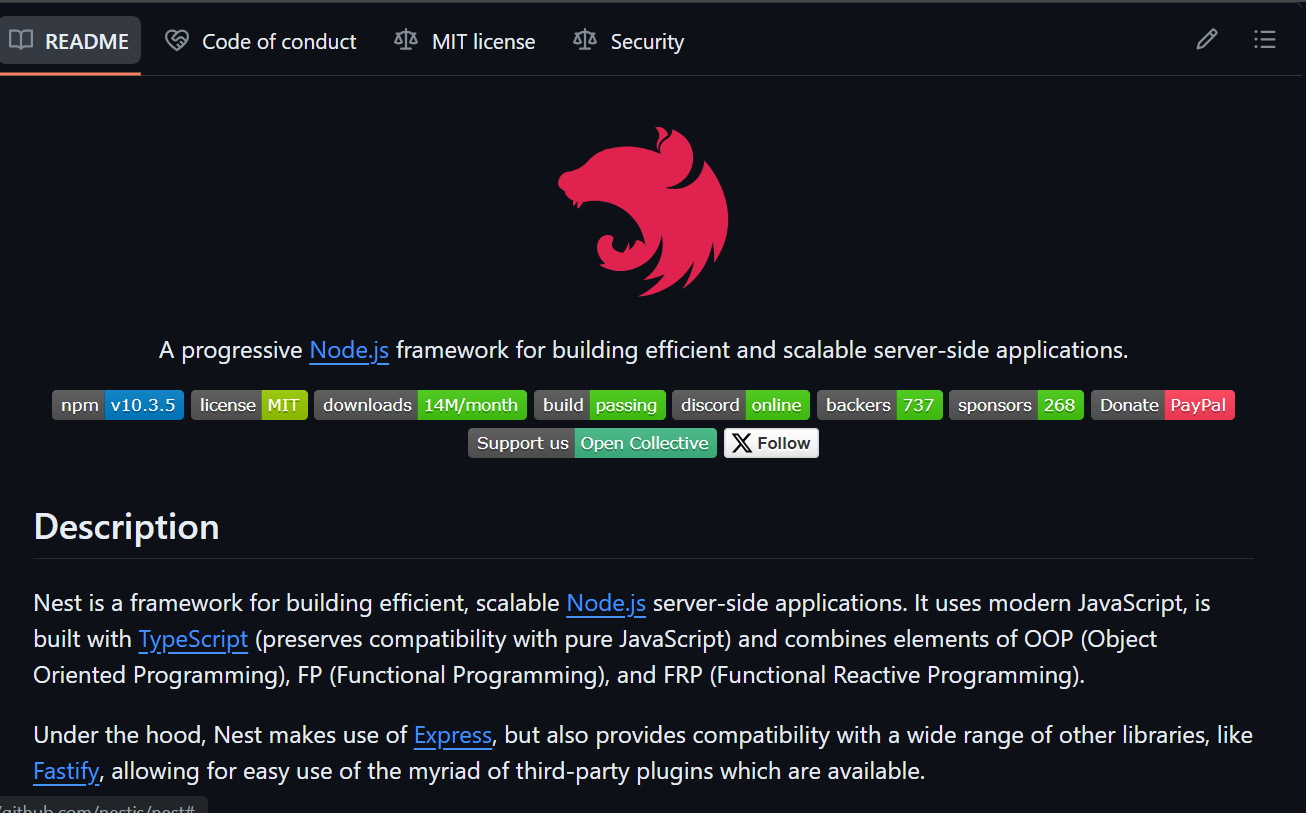Click the NestJS red cat logo
The width and height of the screenshot is (1306, 813).
pyautogui.click(x=643, y=211)
